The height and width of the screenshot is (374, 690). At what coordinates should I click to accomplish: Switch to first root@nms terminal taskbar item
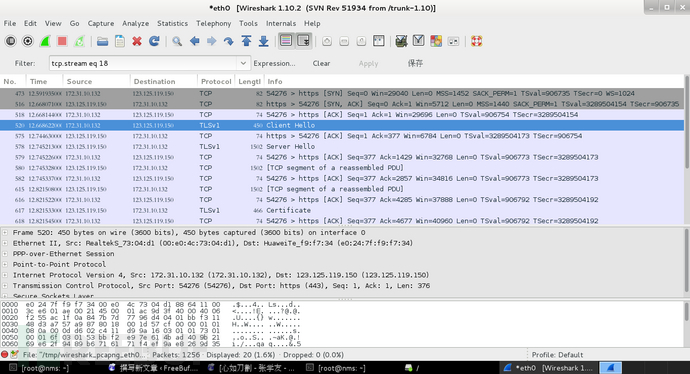[40, 368]
